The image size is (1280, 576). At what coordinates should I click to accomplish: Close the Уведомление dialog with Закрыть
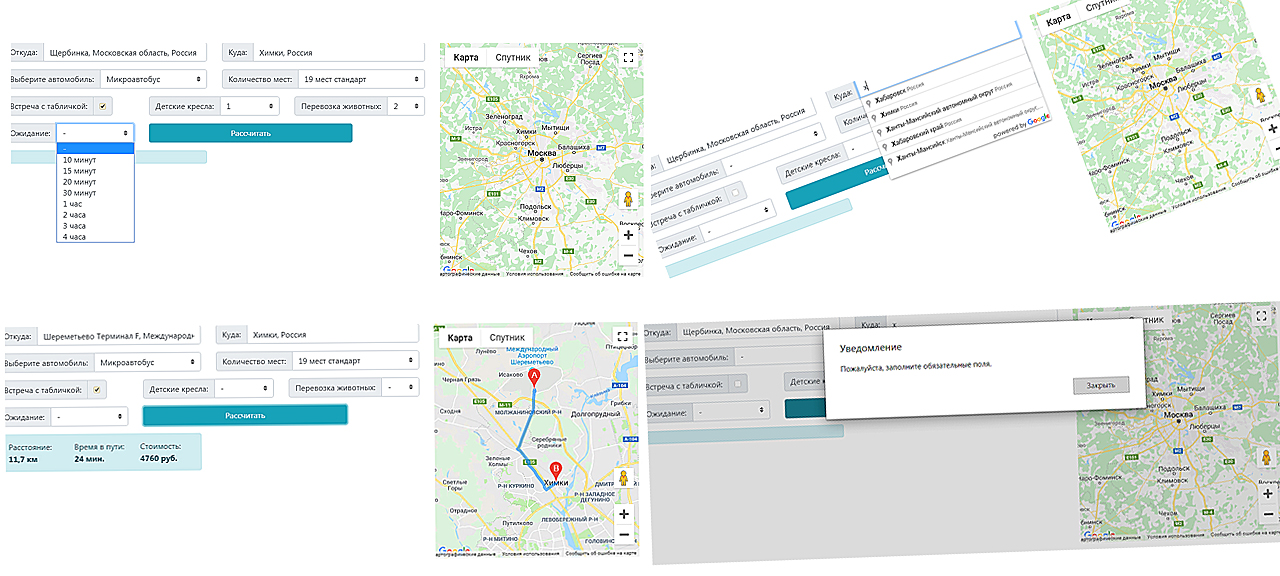tap(1100, 385)
